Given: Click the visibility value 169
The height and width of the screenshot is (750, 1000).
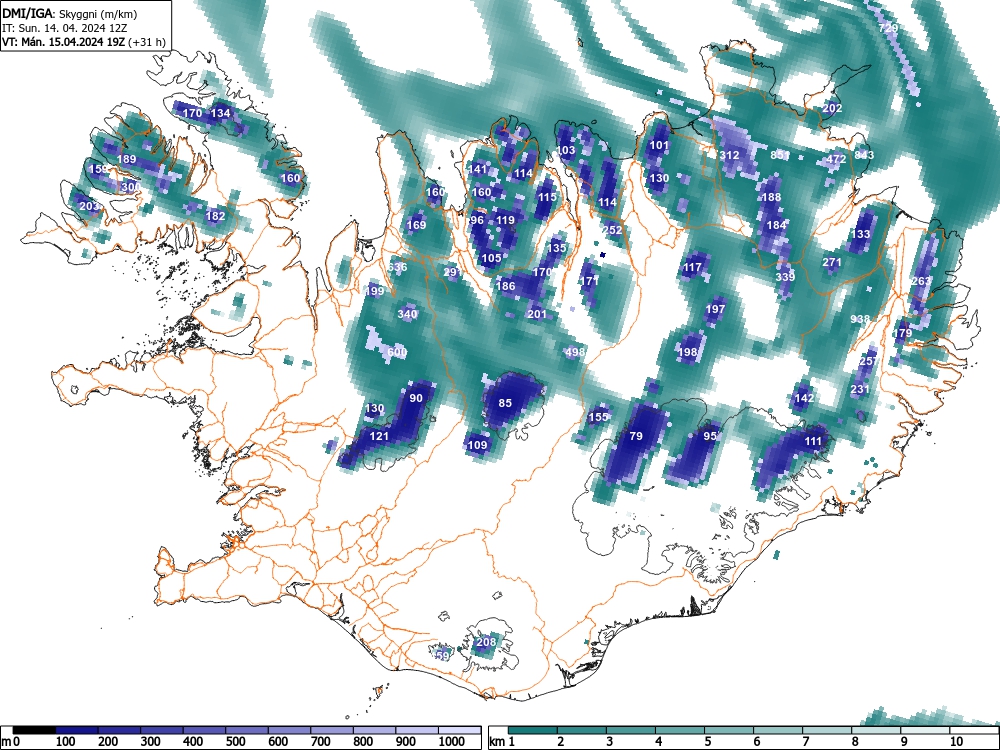Looking at the screenshot, I should [416, 224].
